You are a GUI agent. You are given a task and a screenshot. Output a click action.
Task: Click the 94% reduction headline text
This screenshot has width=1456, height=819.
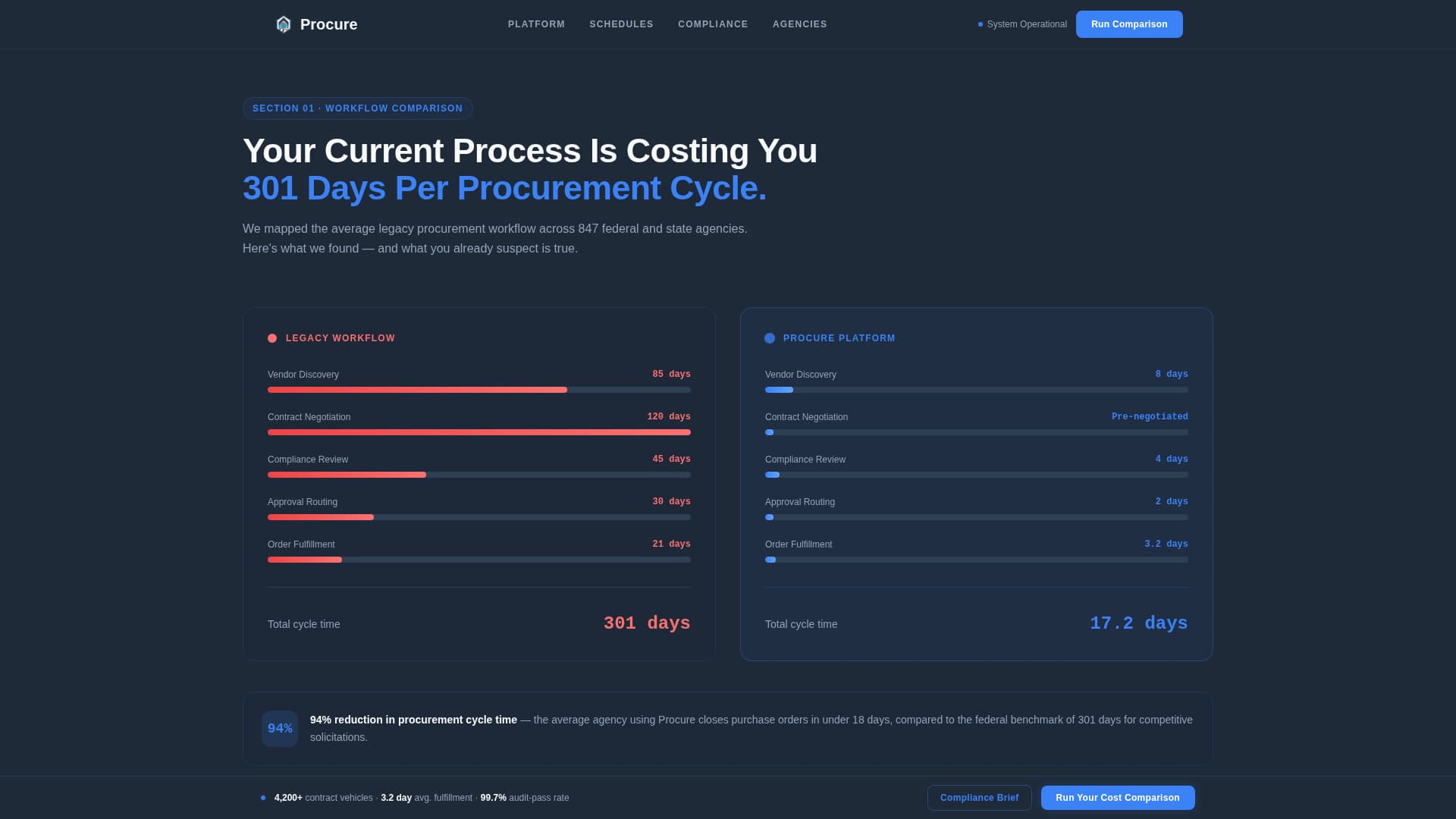coord(413,720)
